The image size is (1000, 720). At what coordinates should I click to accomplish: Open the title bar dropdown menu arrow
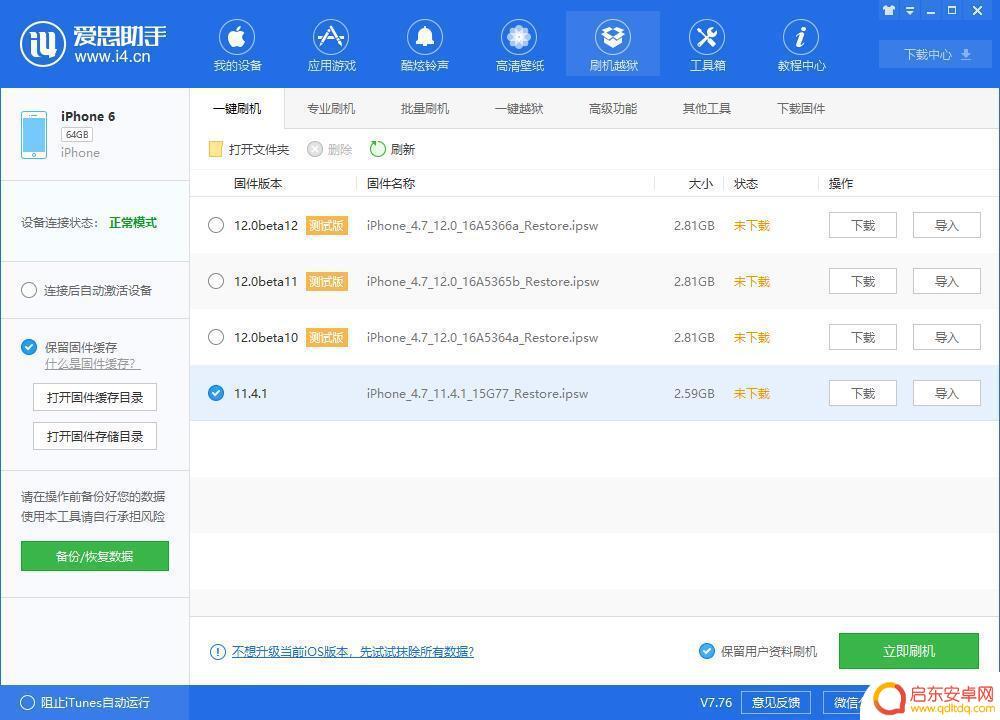pos(910,10)
